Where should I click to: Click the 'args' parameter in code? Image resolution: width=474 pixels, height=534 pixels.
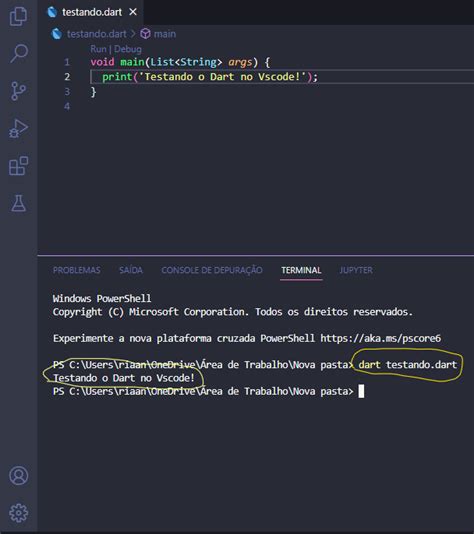click(240, 62)
